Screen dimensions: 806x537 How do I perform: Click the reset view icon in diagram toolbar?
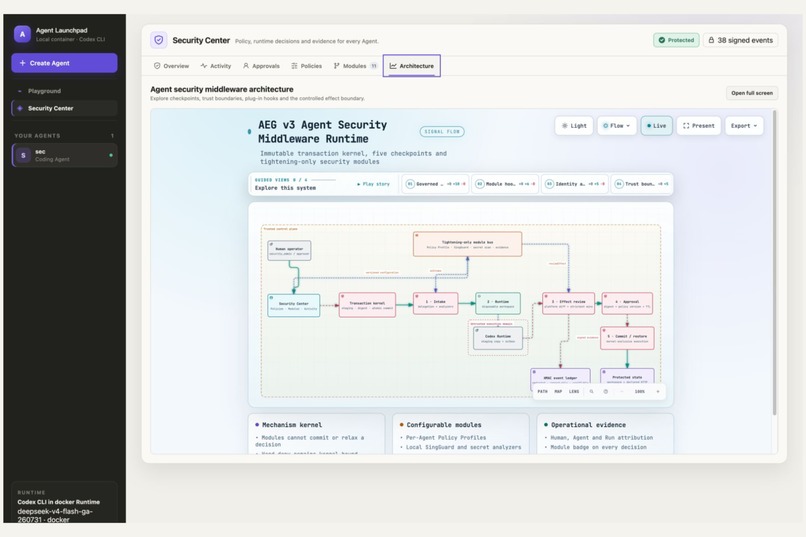tap(606, 392)
